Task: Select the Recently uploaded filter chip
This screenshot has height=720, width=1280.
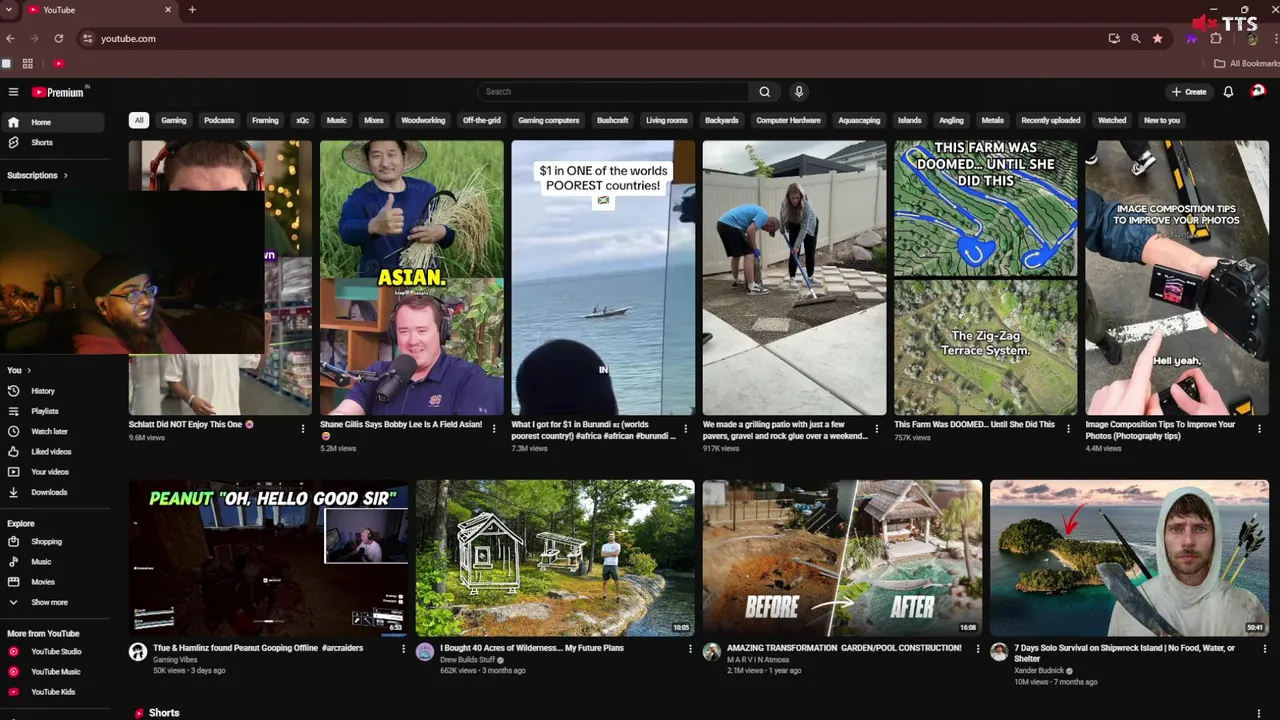Action: (1050, 120)
